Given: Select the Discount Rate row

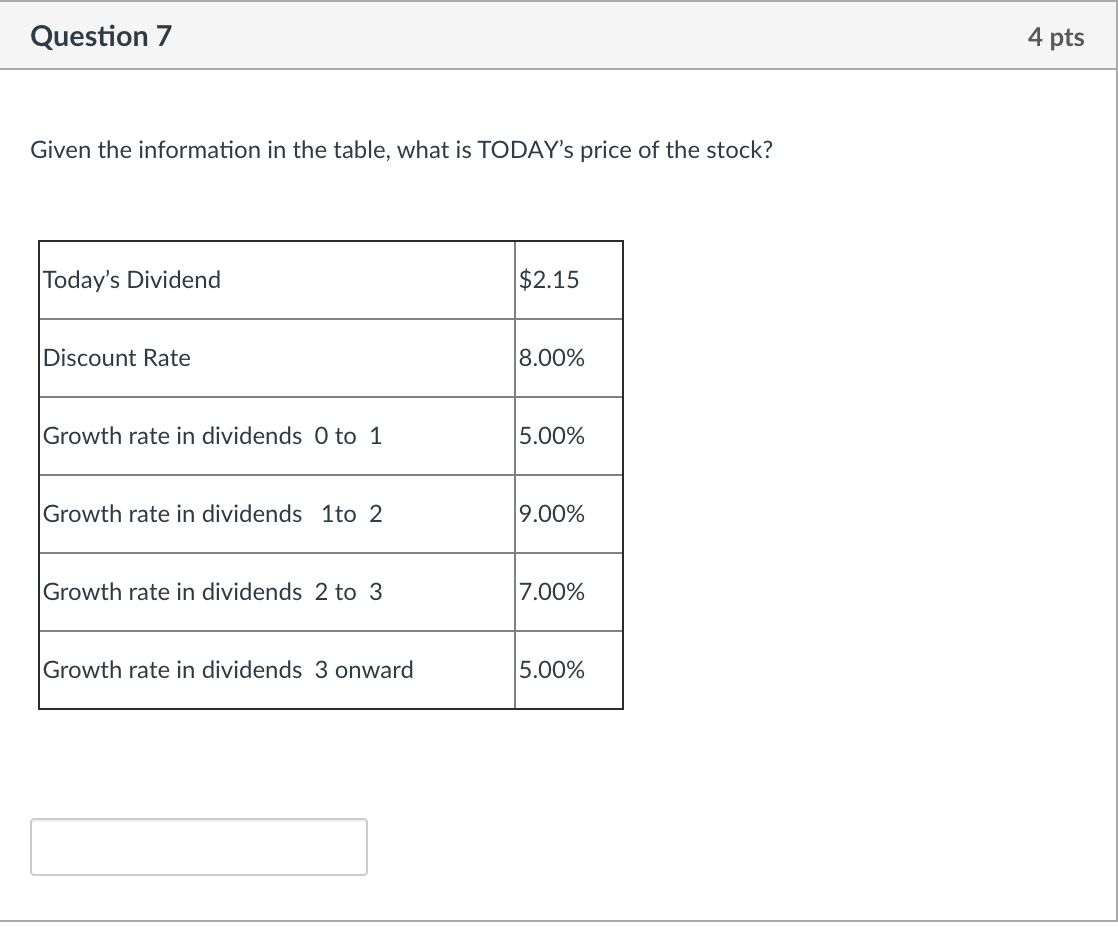Looking at the screenshot, I should (x=115, y=358).
